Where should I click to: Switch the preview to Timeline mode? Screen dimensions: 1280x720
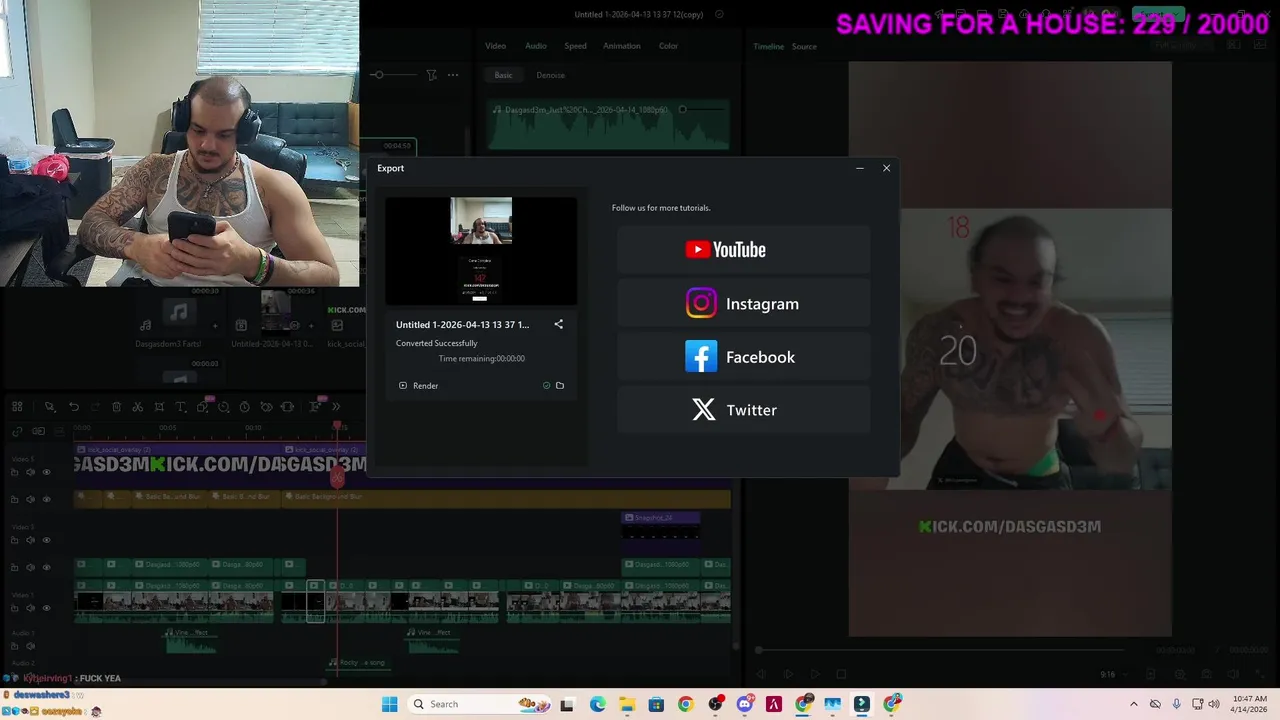[x=768, y=46]
